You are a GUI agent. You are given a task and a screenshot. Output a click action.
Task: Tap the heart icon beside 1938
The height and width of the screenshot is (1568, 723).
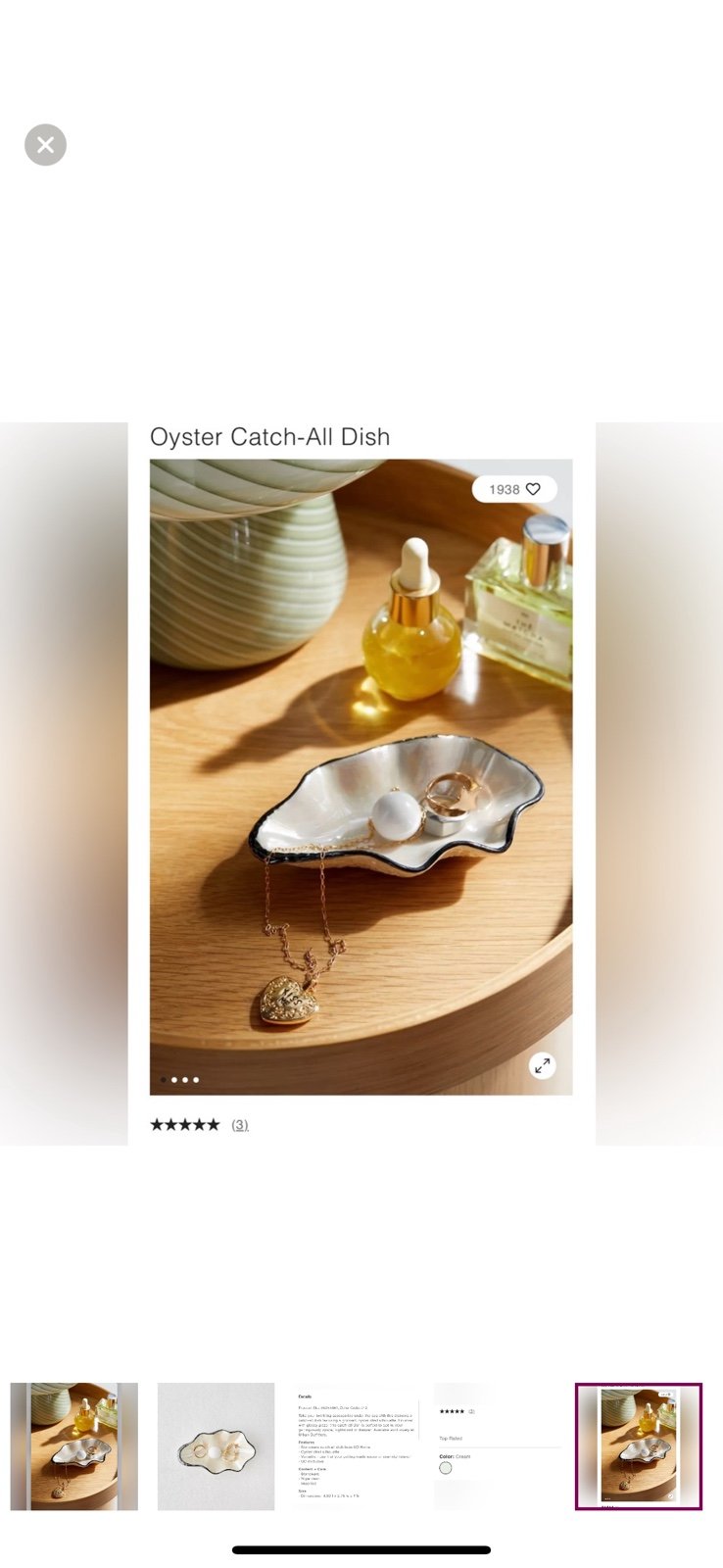pos(533,489)
